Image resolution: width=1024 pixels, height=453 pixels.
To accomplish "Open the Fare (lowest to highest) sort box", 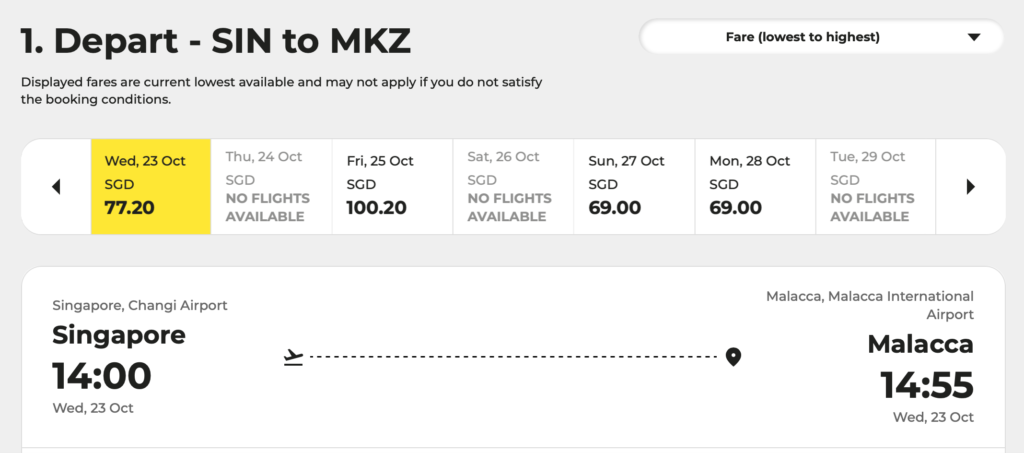I will pos(822,37).
